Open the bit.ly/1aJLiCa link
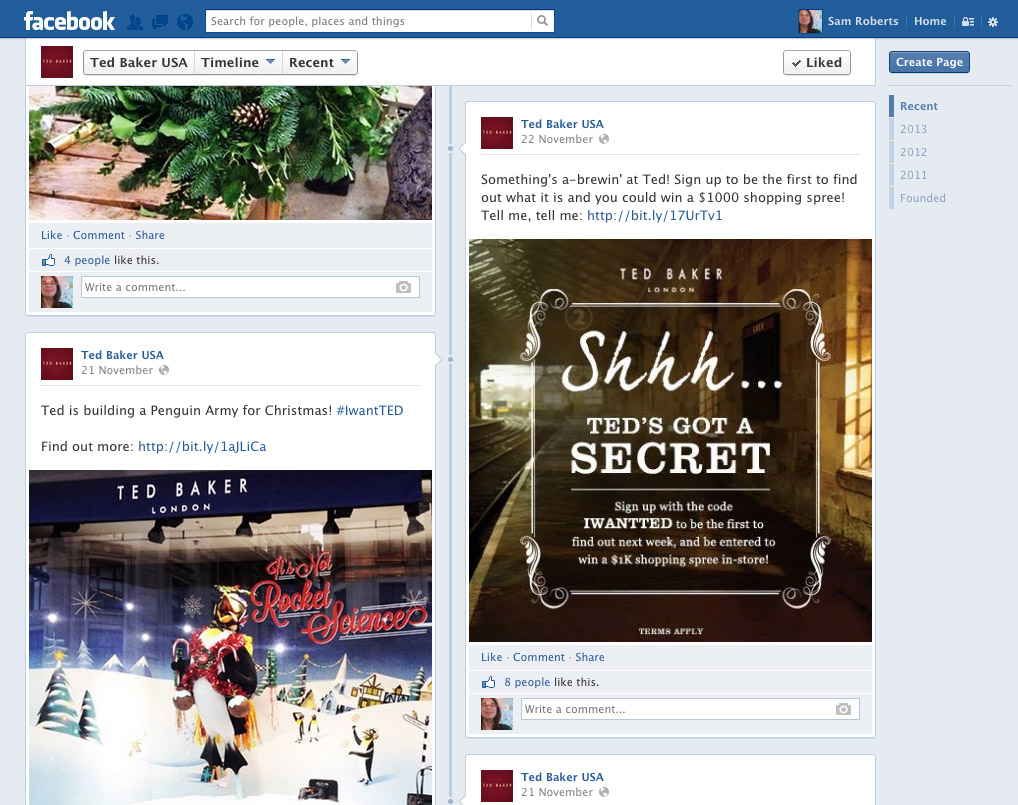The width and height of the screenshot is (1018, 805). pos(202,447)
